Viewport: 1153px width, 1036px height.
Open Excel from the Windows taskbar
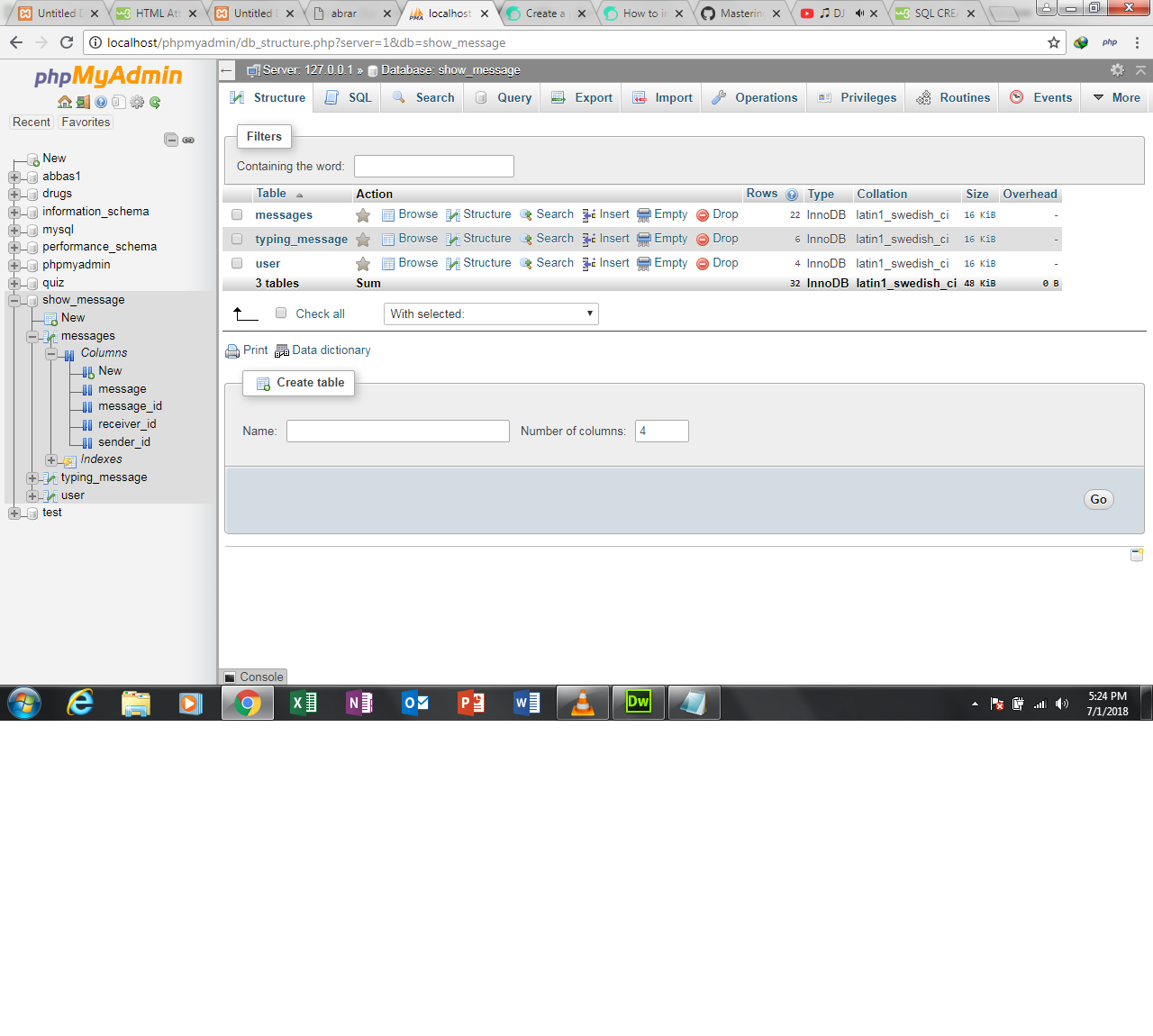(x=304, y=703)
